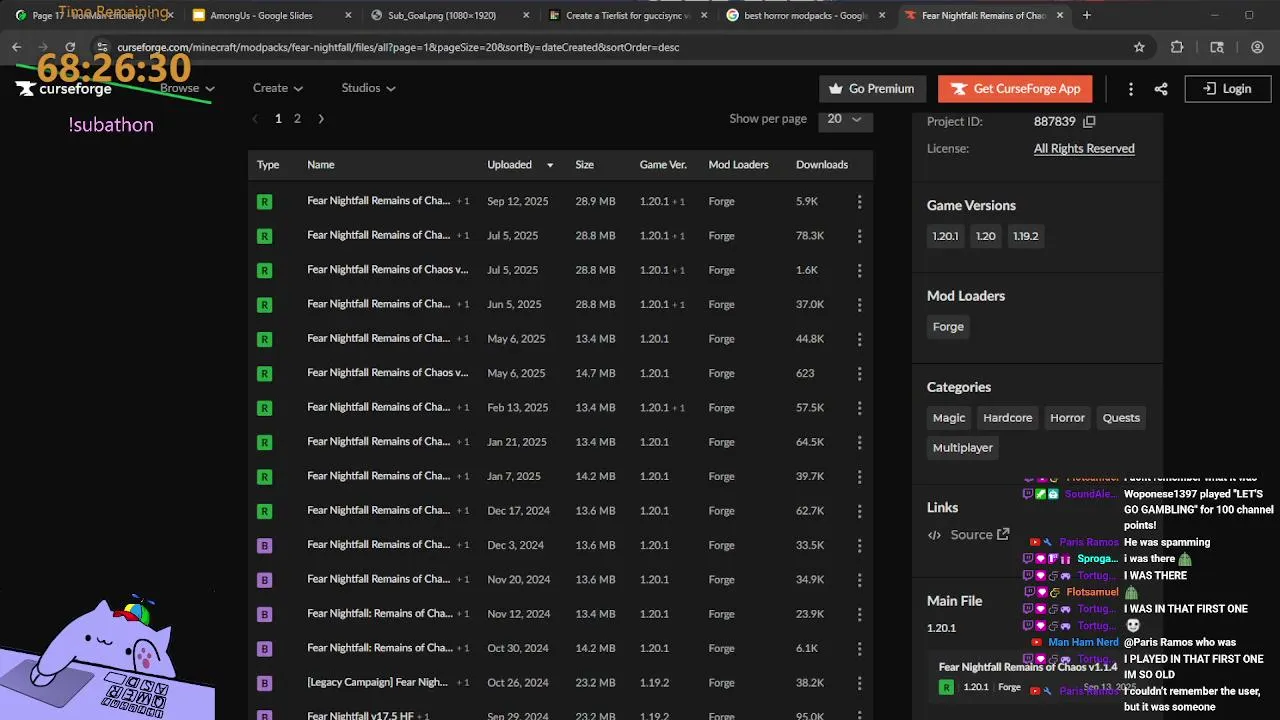Expand the Create menu

(278, 88)
